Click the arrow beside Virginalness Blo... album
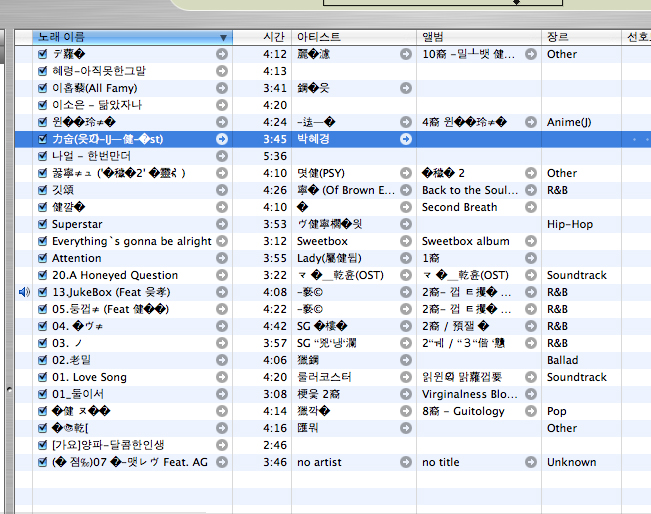This screenshot has height=514, width=651. click(x=531, y=395)
